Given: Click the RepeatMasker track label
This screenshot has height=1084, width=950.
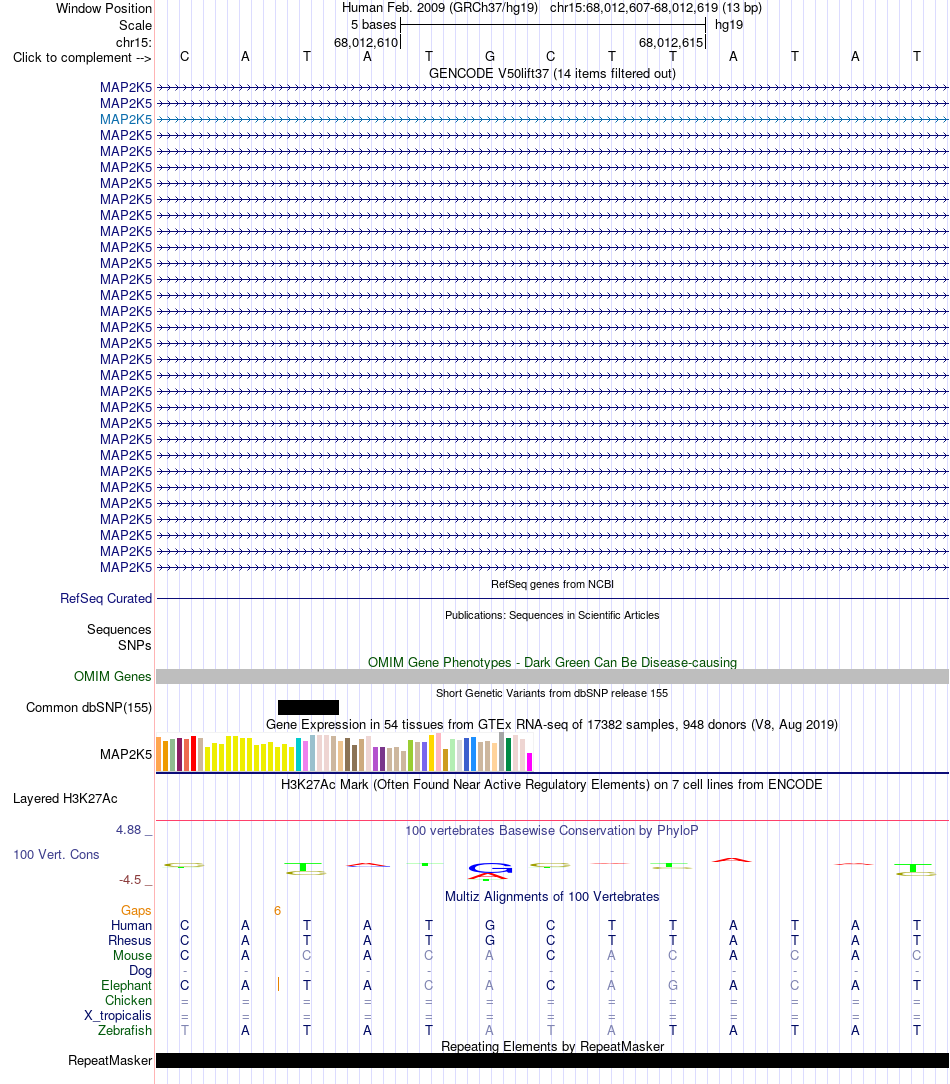Looking at the screenshot, I should coord(110,1060).
